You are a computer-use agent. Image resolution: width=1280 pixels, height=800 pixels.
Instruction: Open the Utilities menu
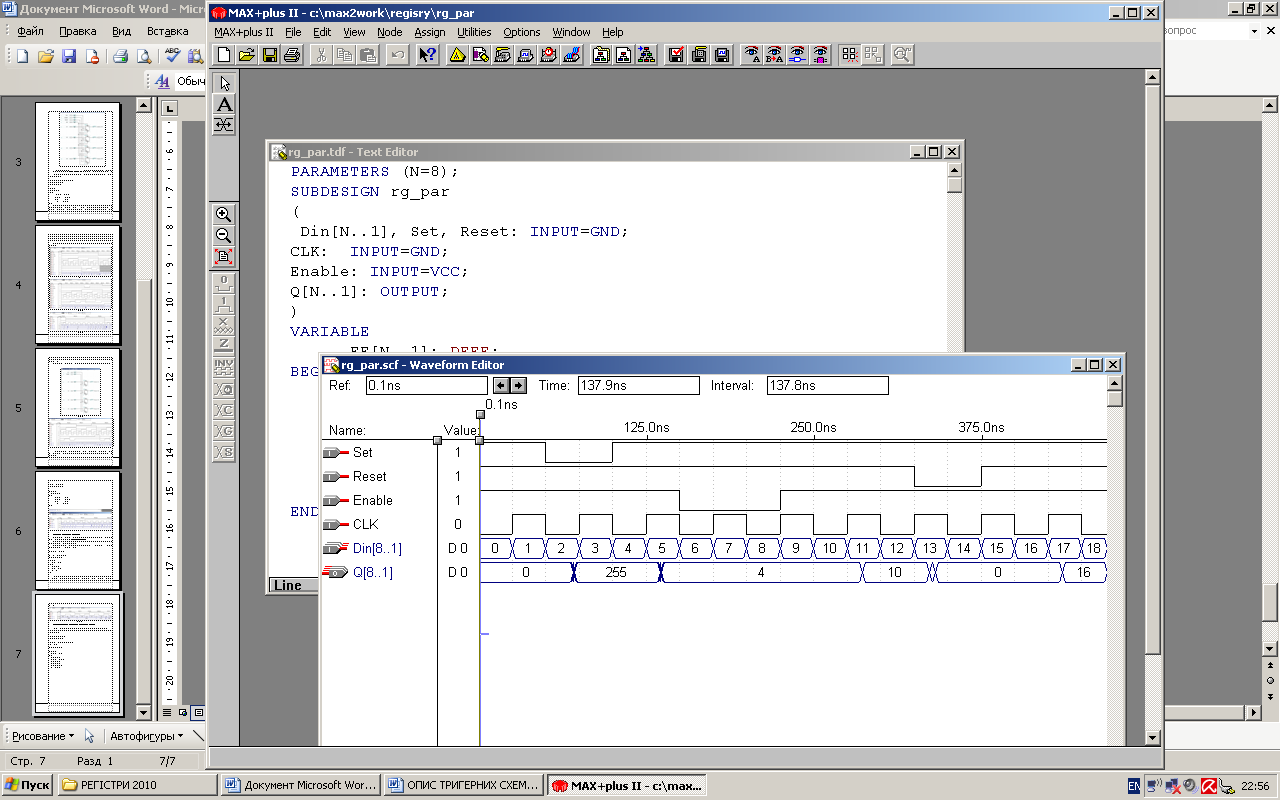[x=474, y=32]
